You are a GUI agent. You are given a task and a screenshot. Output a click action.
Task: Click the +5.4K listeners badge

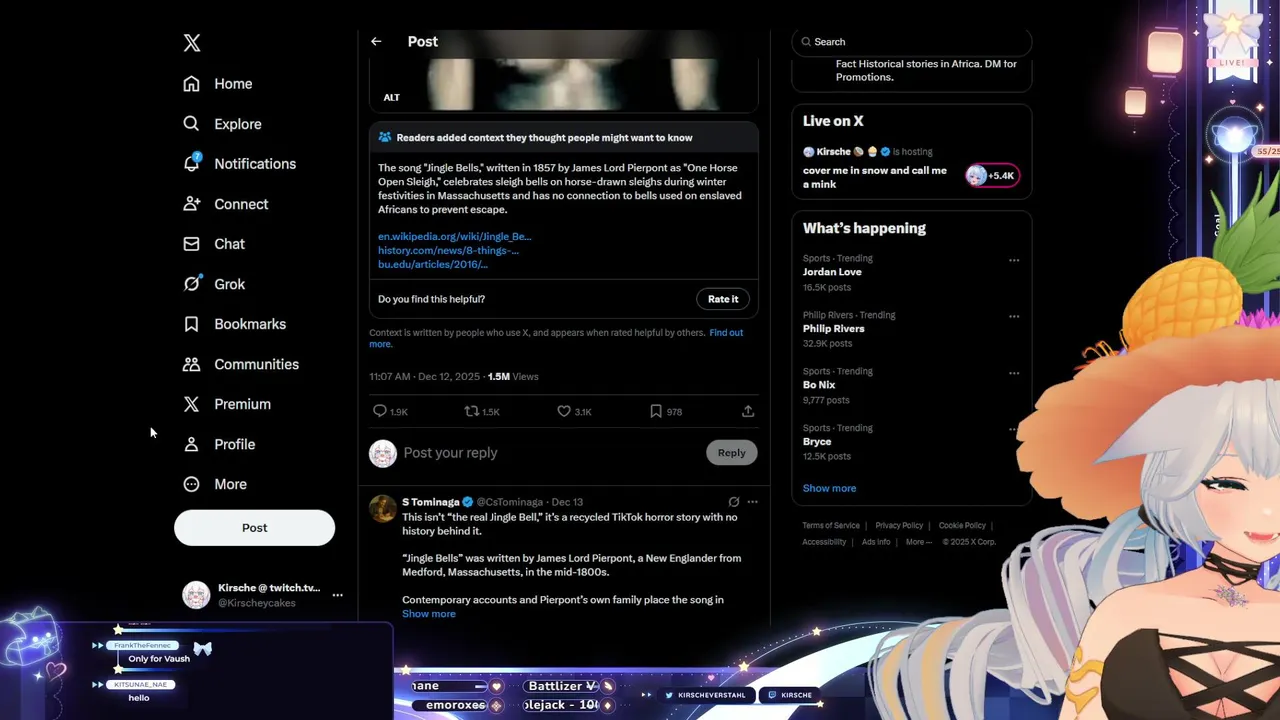[x=992, y=176]
